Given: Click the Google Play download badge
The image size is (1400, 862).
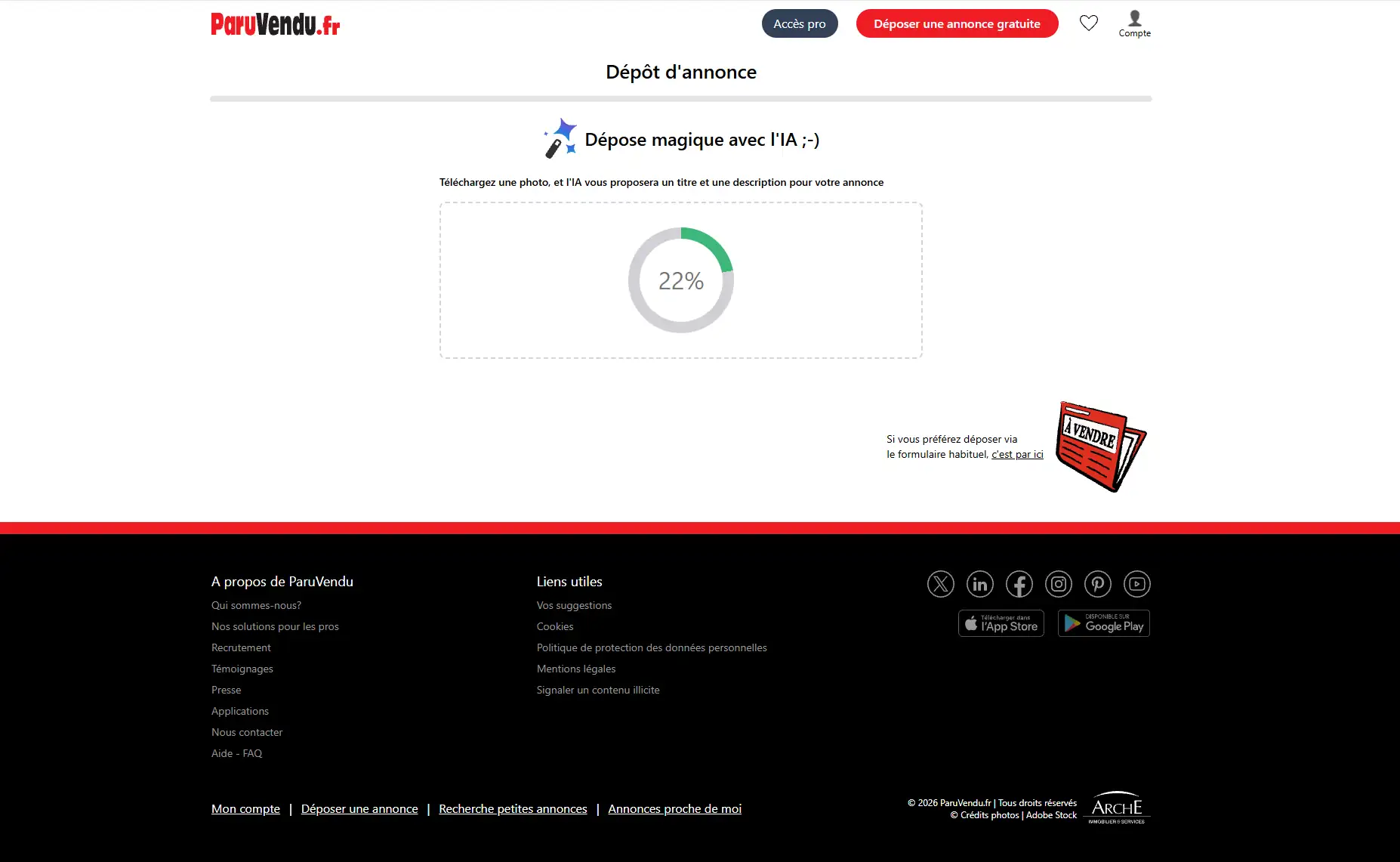Looking at the screenshot, I should pos(1103,623).
